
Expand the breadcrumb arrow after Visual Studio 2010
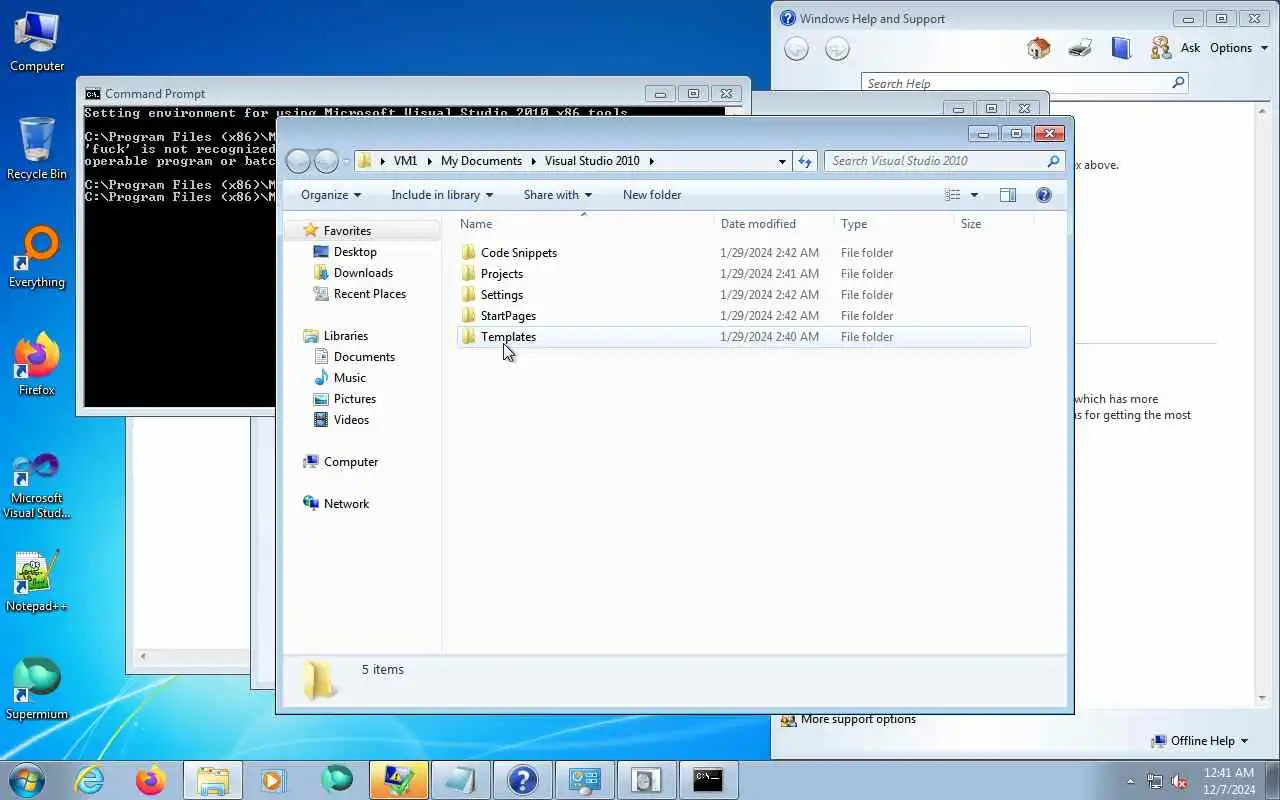[x=652, y=161]
